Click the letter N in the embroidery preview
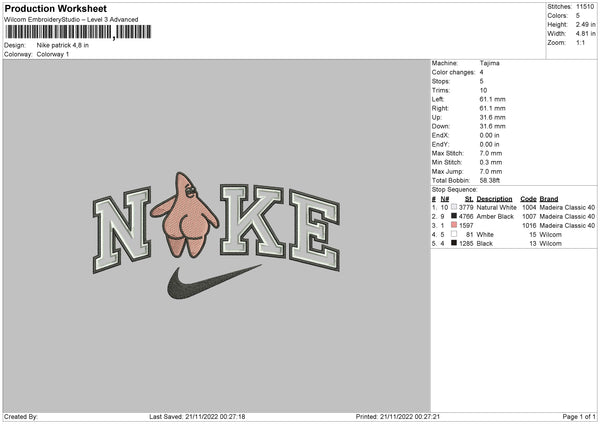Screen dimensions: 600x424 [x=122, y=230]
